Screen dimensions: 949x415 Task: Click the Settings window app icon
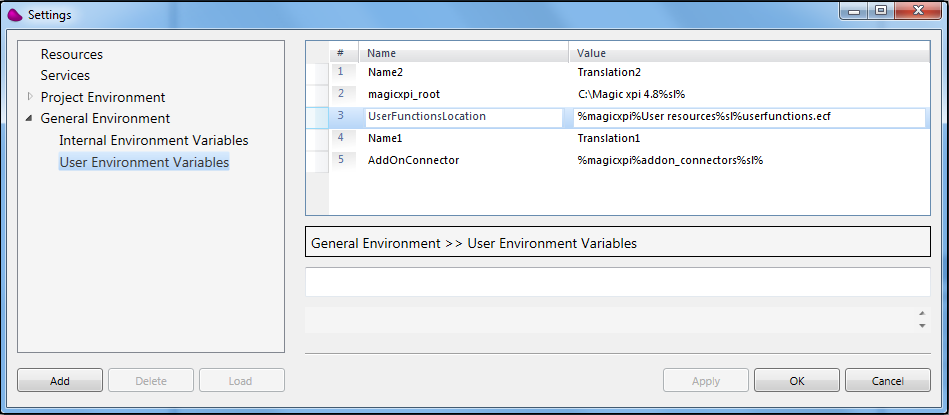15,14
